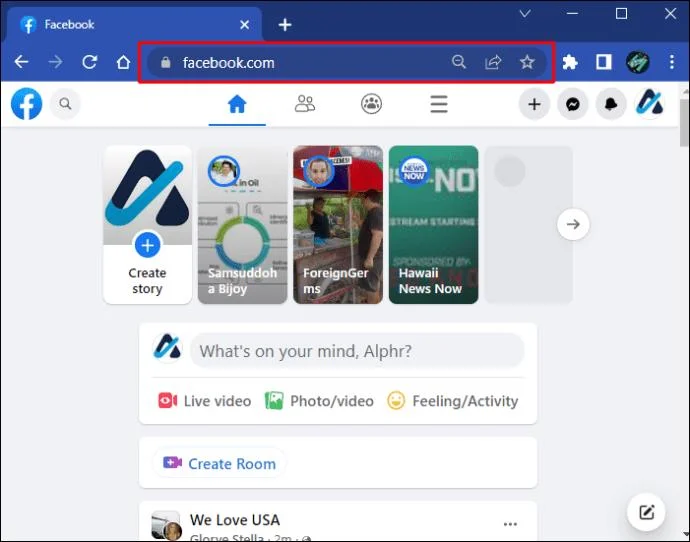Image resolution: width=690 pixels, height=542 pixels.
Task: Click the Create plus button
Action: [534, 104]
